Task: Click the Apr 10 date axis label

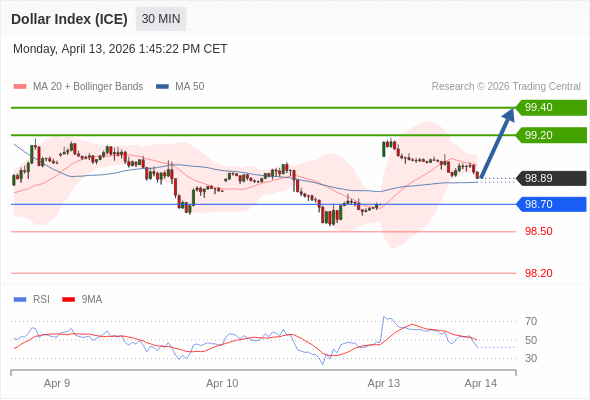Action: tap(222, 383)
